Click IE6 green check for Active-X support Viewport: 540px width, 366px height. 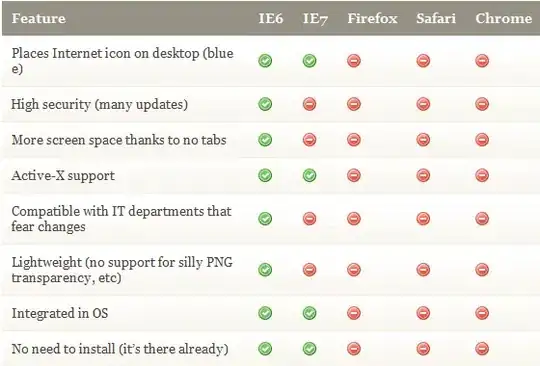[x=265, y=175]
